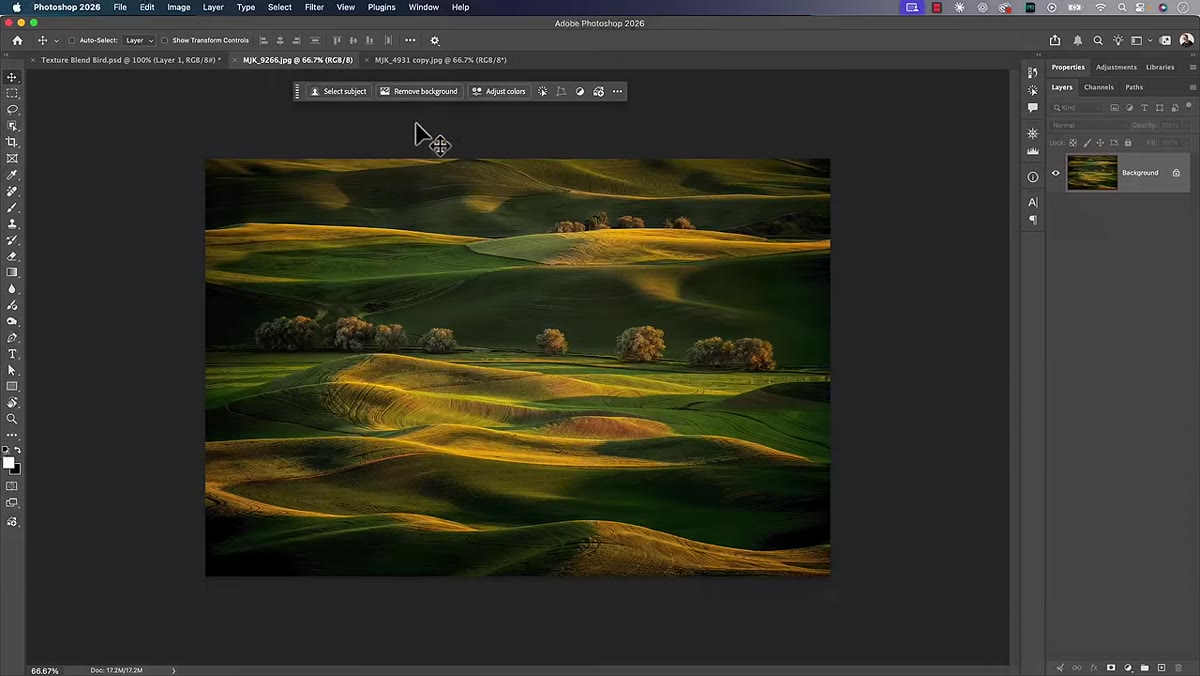The image size is (1200, 676).
Task: Select the Move tool in the toolbox
Action: (x=12, y=77)
